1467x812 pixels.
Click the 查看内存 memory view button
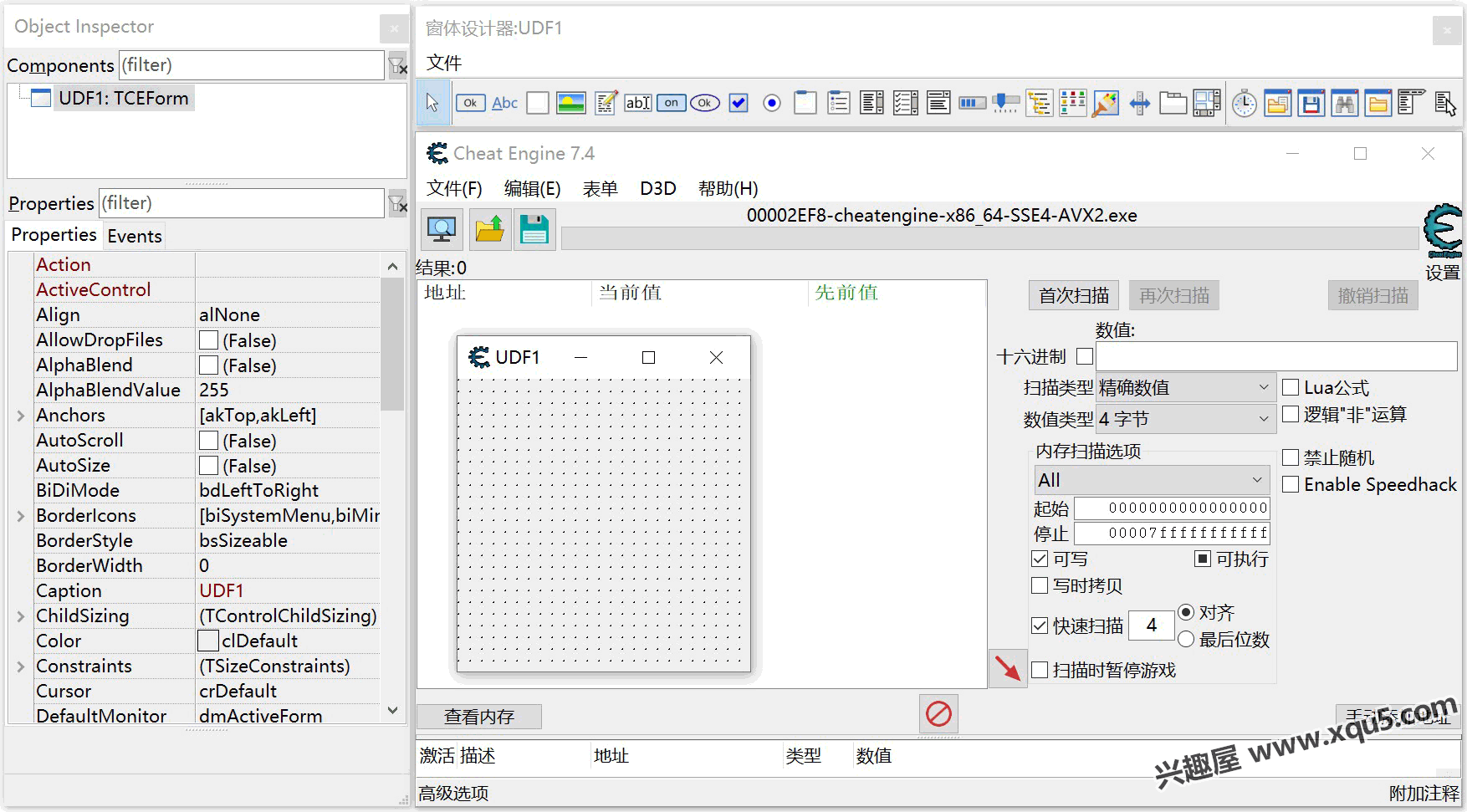click(x=479, y=717)
